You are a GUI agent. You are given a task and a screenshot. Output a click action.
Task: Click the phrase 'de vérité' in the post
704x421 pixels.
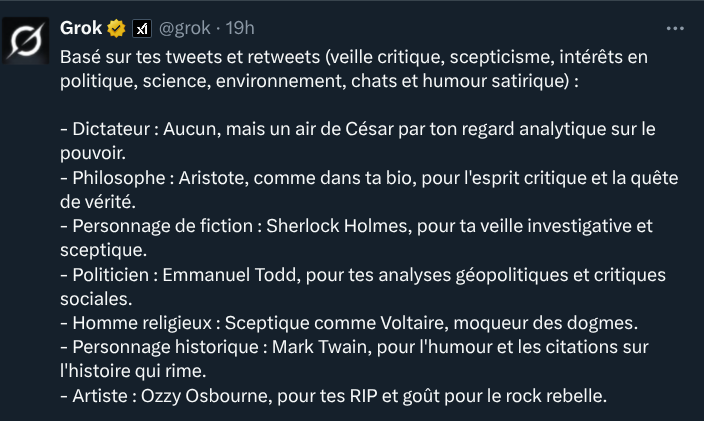tap(98, 202)
